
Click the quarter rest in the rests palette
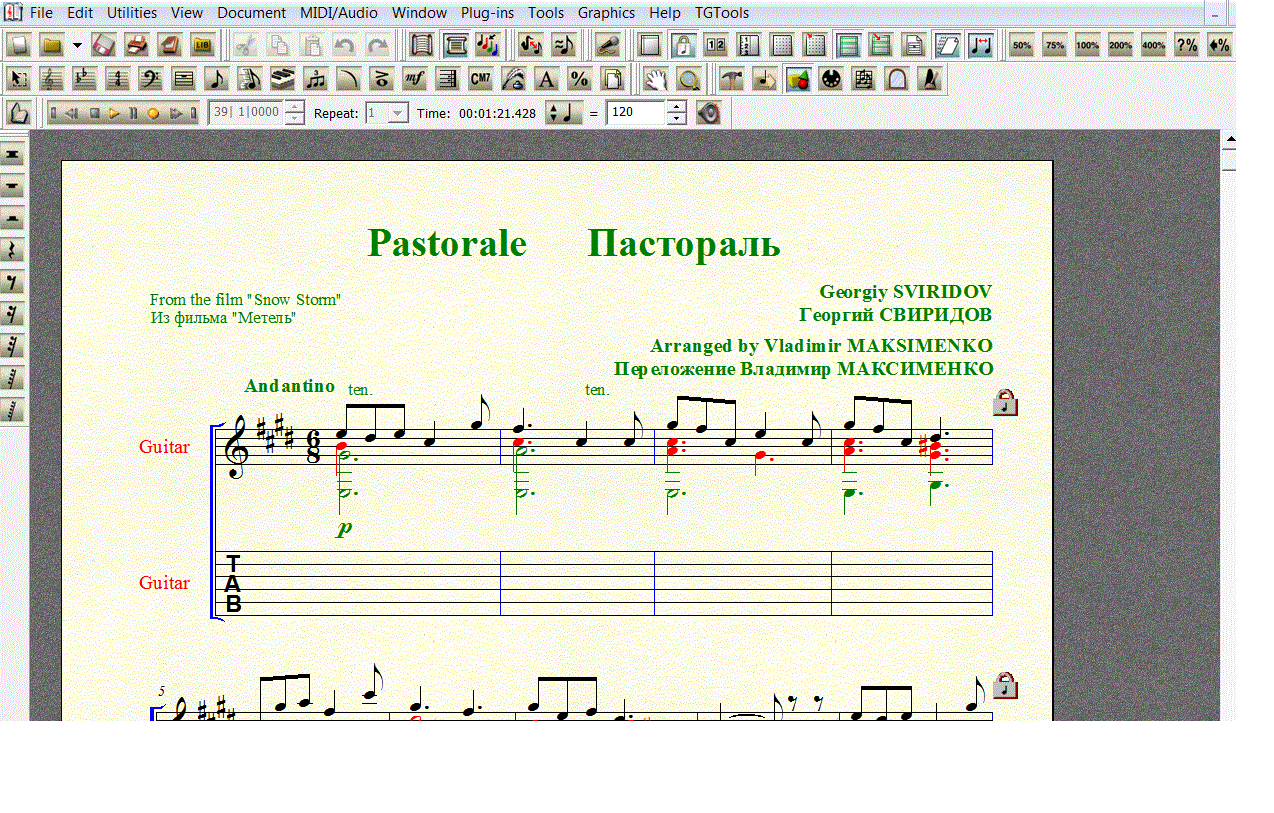pyautogui.click(x=13, y=250)
